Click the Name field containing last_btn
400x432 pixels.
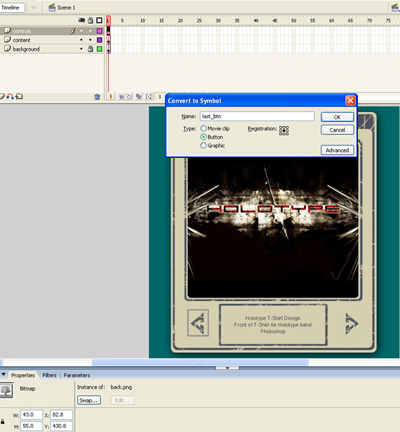(257, 116)
